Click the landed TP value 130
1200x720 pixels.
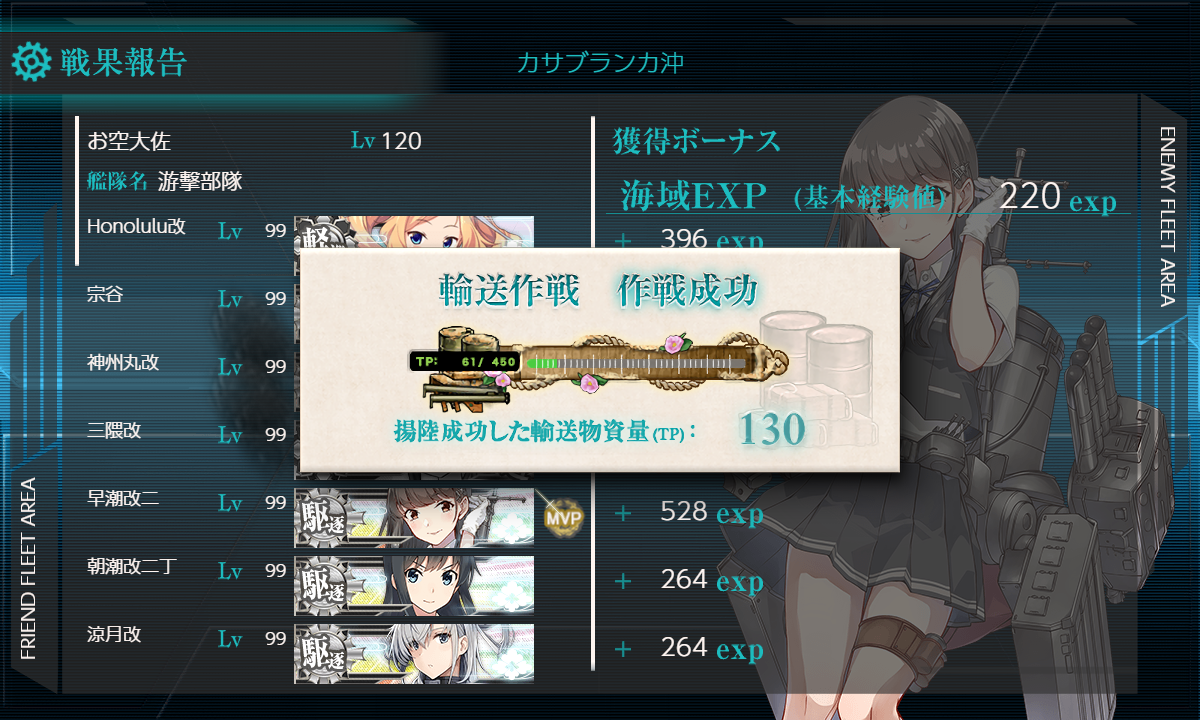tap(772, 429)
